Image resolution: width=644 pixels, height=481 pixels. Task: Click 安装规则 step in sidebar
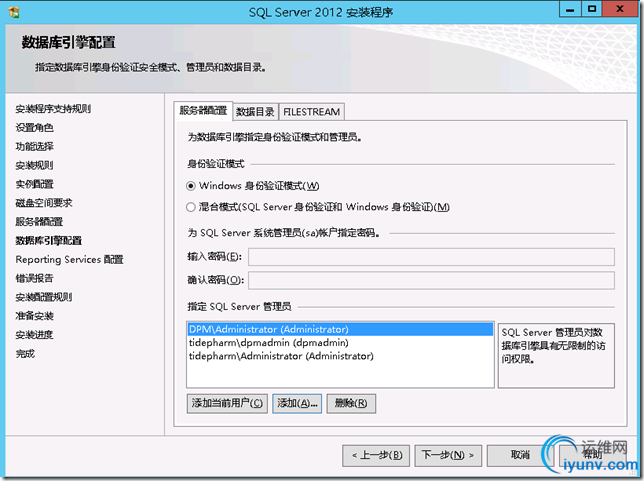tap(34, 166)
